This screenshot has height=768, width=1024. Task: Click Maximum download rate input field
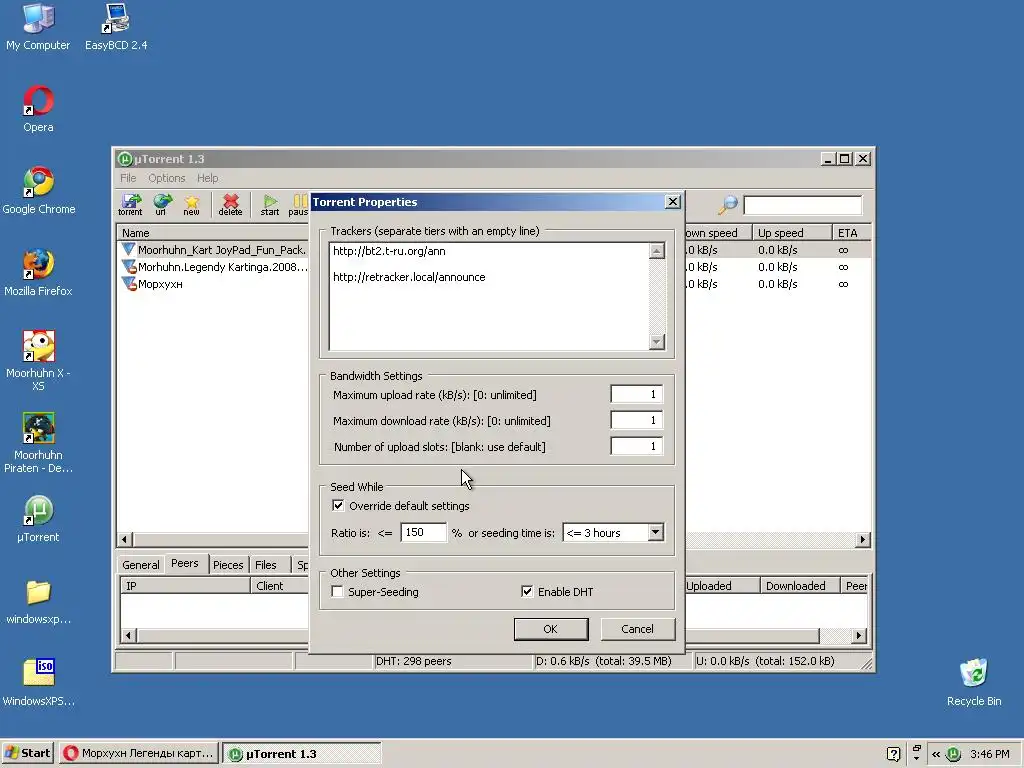[x=636, y=421]
